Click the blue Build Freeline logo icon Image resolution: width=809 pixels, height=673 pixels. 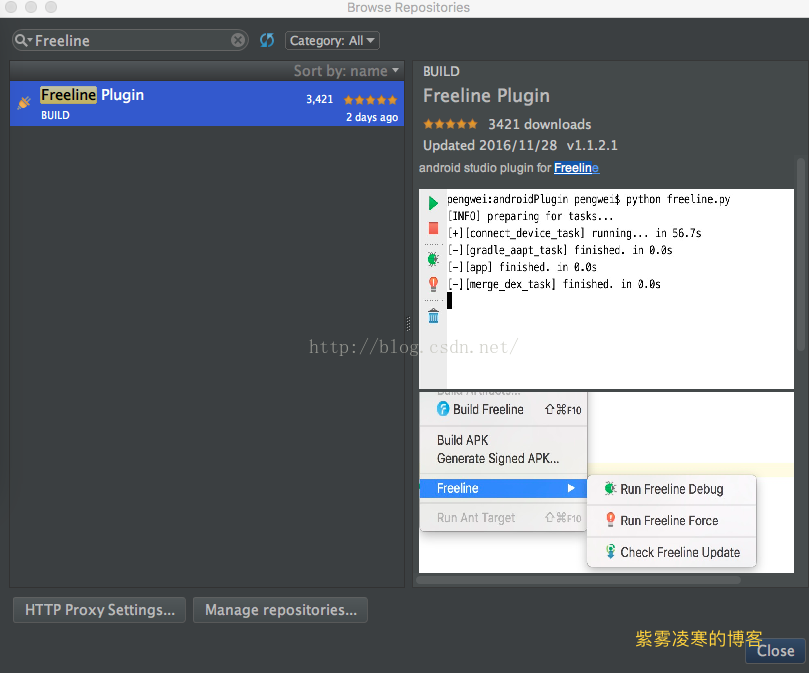tap(443, 409)
